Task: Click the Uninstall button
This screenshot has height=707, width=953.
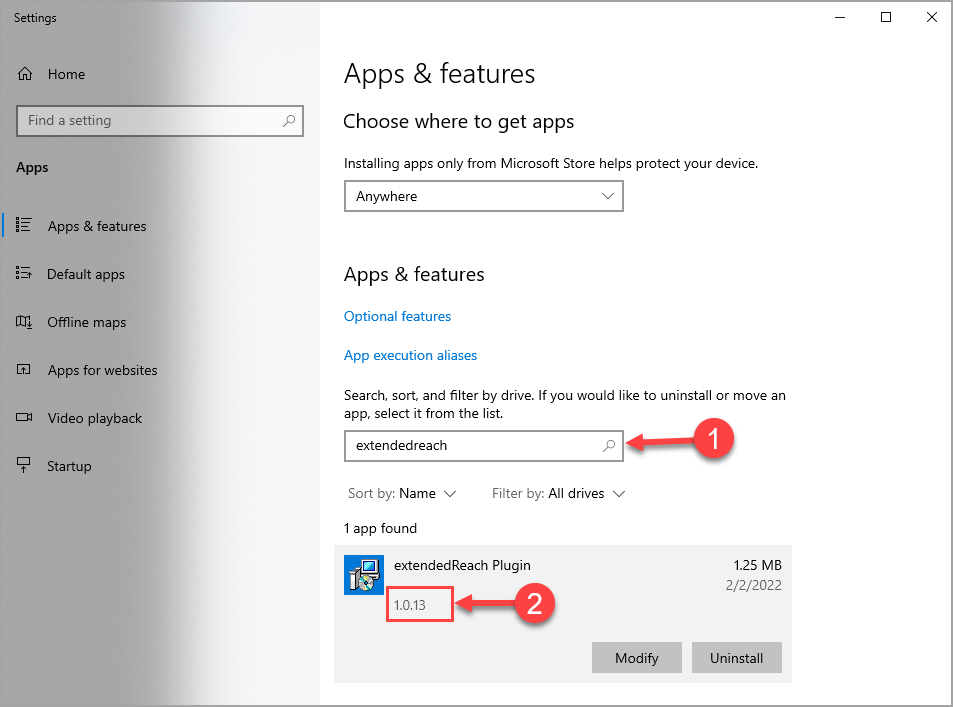Action: 737,658
